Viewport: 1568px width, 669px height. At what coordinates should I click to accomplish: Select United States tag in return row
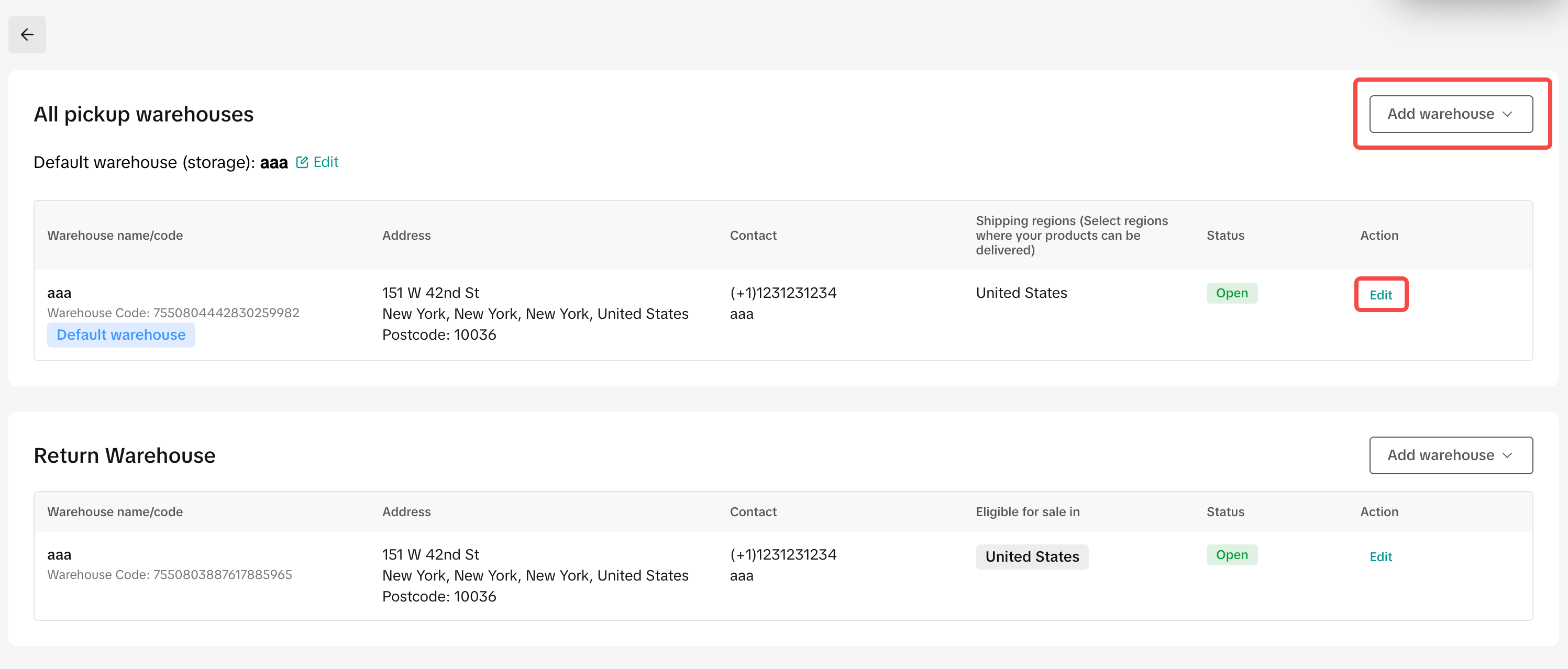(x=1032, y=557)
